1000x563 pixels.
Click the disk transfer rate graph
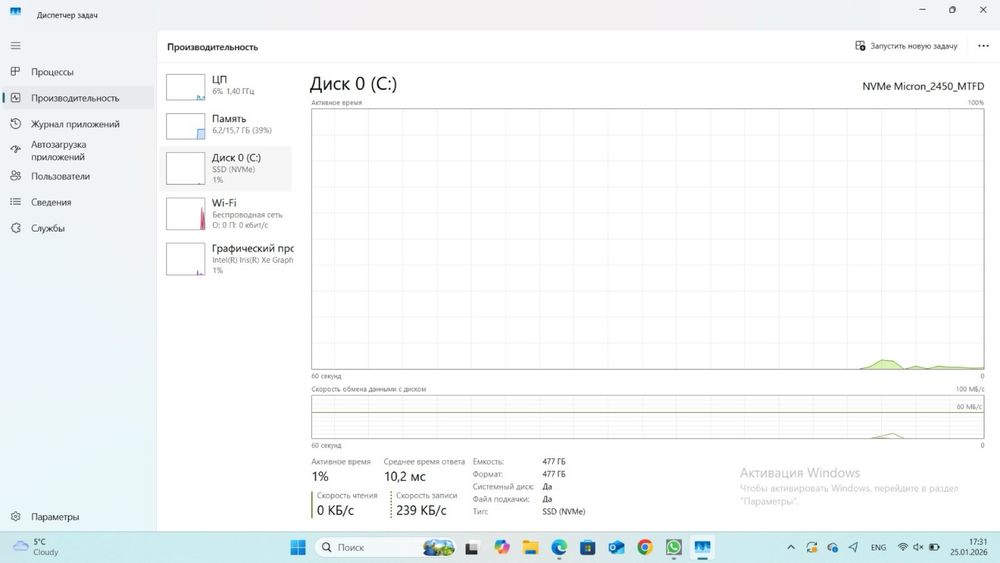point(647,417)
